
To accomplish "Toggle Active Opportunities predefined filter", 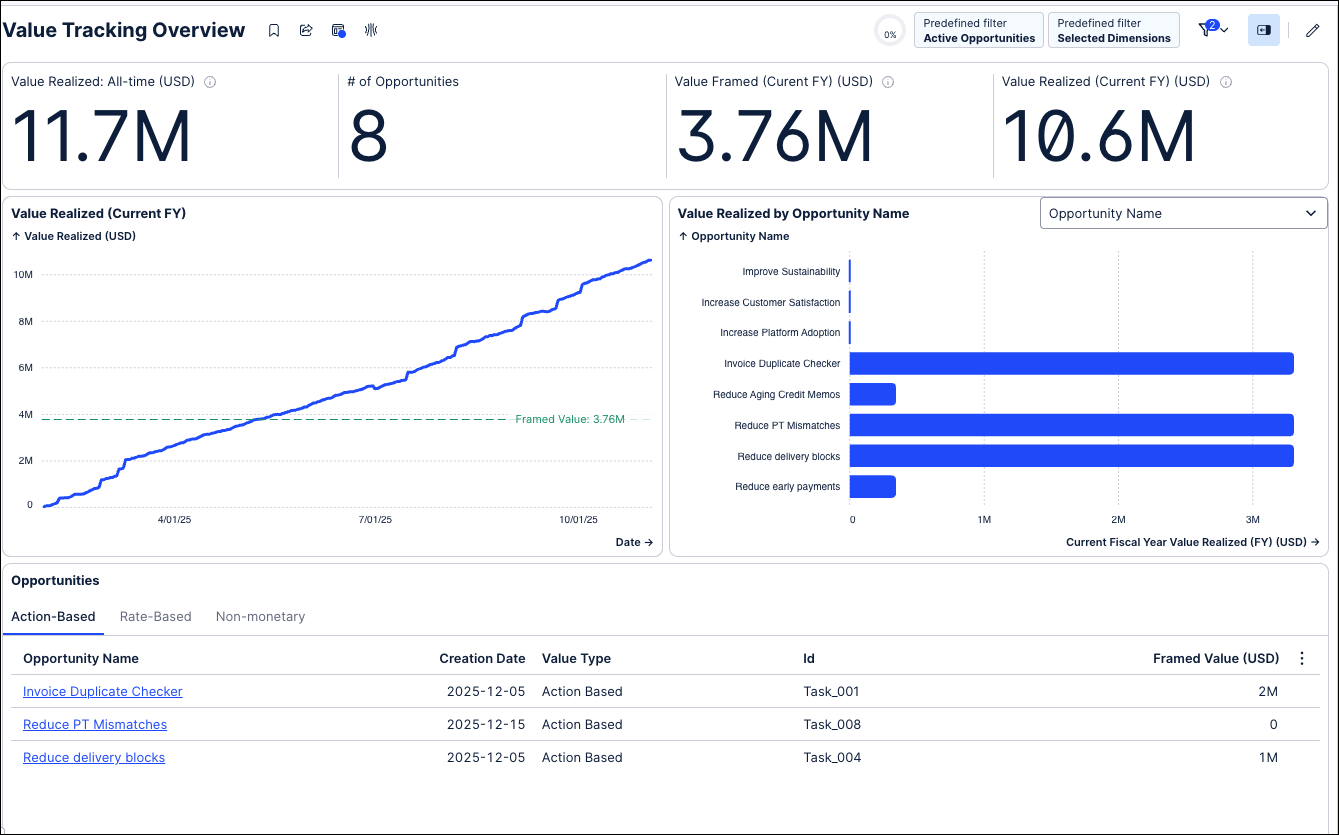I will coord(979,30).
